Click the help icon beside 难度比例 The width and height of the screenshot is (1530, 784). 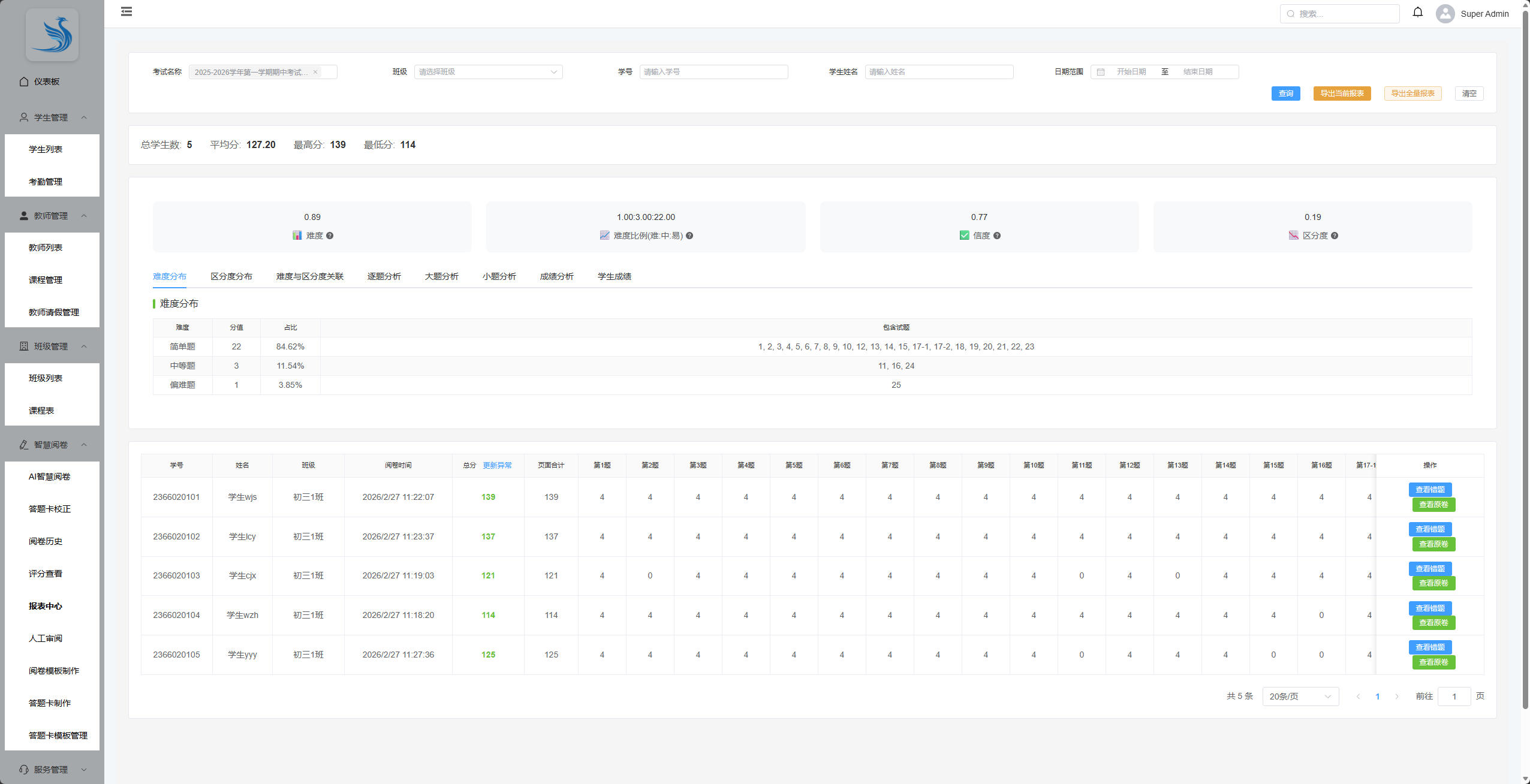coord(689,236)
